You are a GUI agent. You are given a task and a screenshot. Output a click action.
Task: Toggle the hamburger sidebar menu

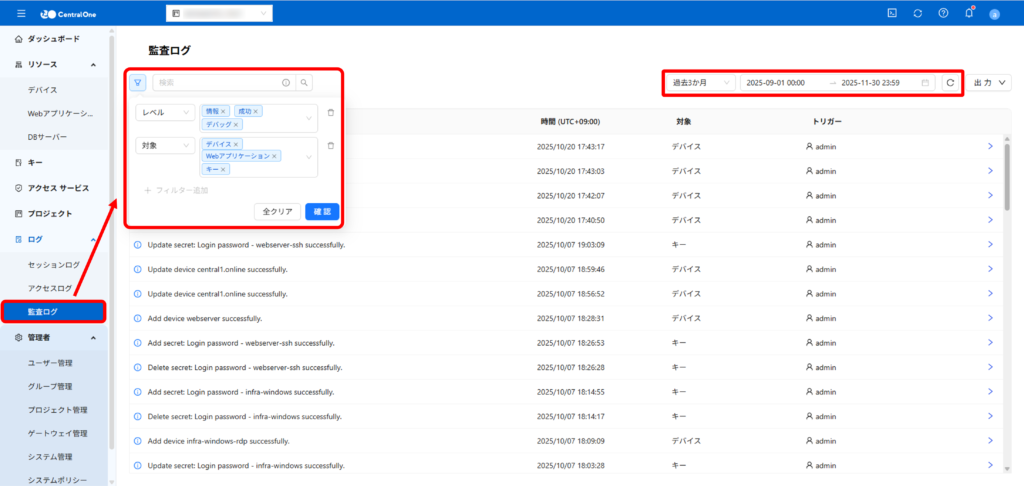[21, 13]
